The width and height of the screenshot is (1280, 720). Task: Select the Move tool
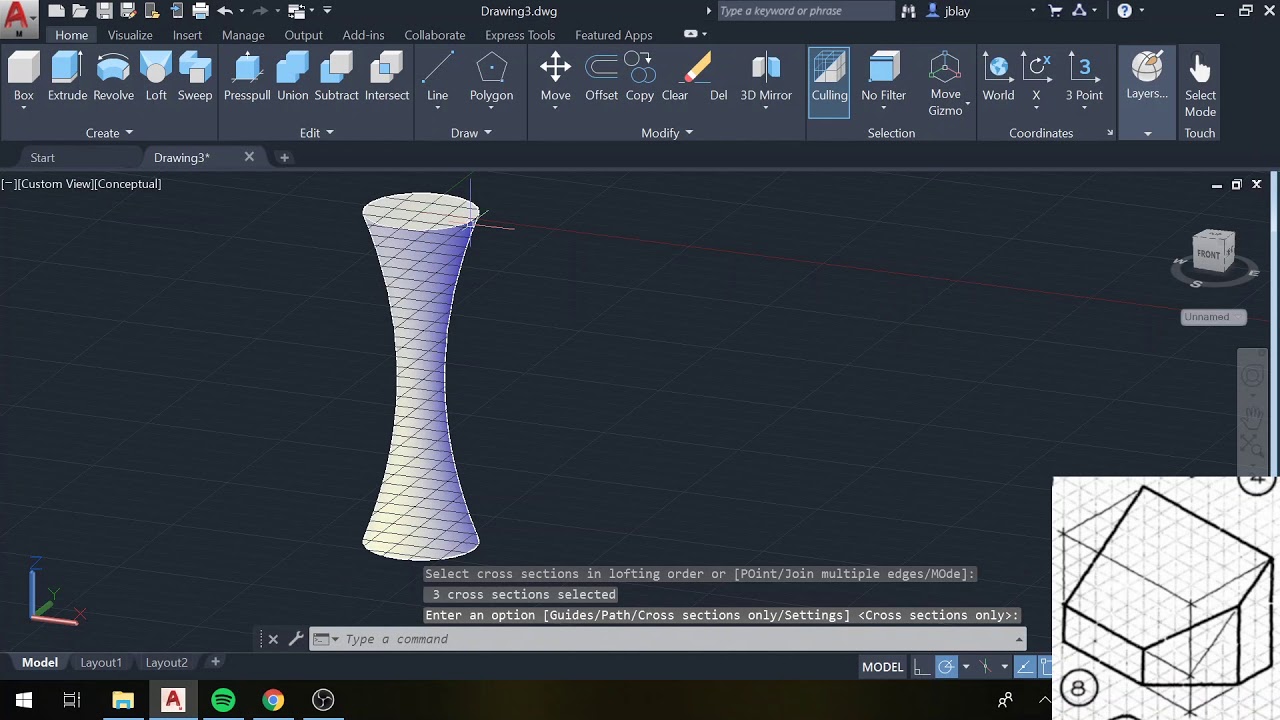pos(555,78)
